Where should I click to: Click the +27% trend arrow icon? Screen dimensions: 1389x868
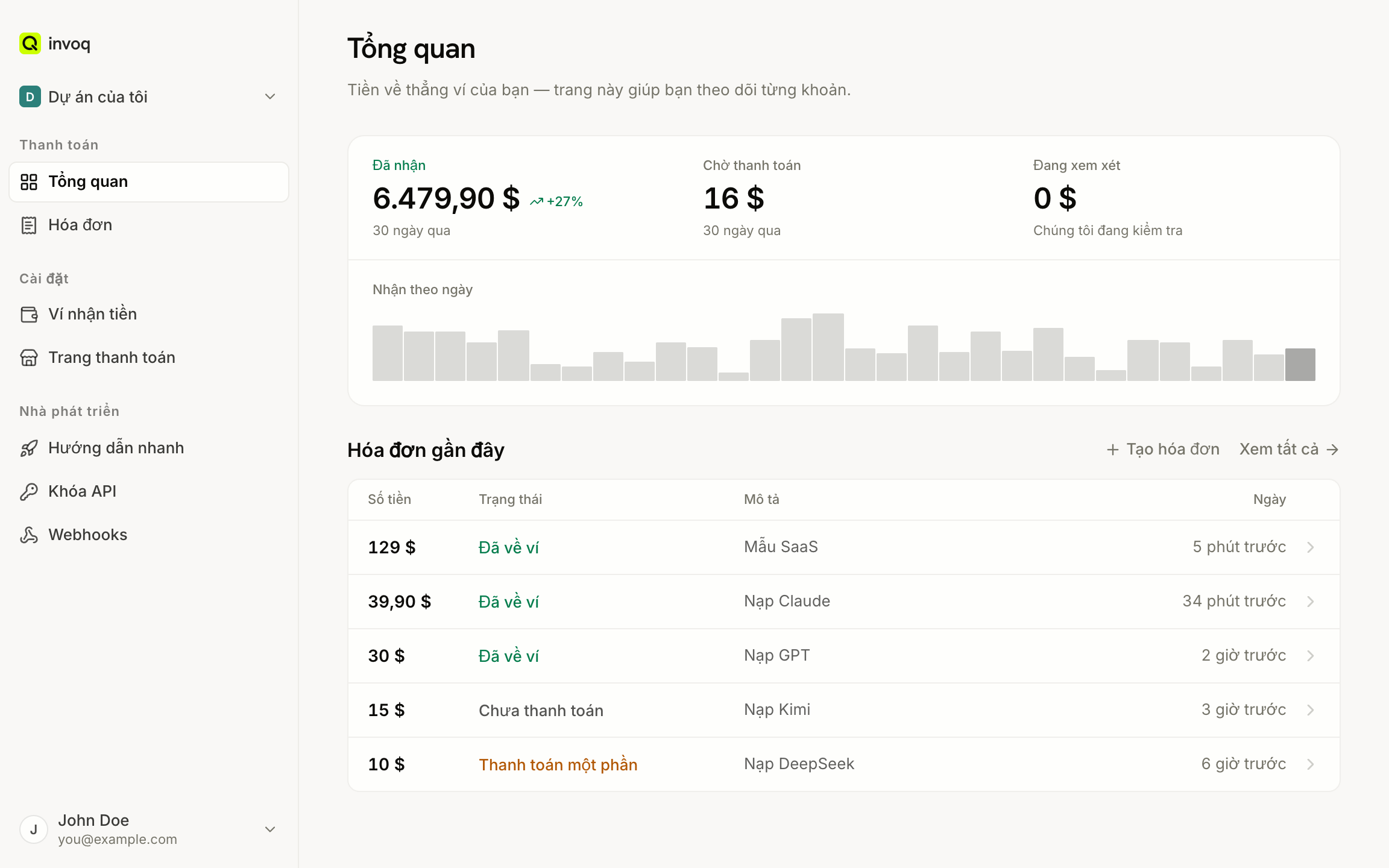[537, 202]
